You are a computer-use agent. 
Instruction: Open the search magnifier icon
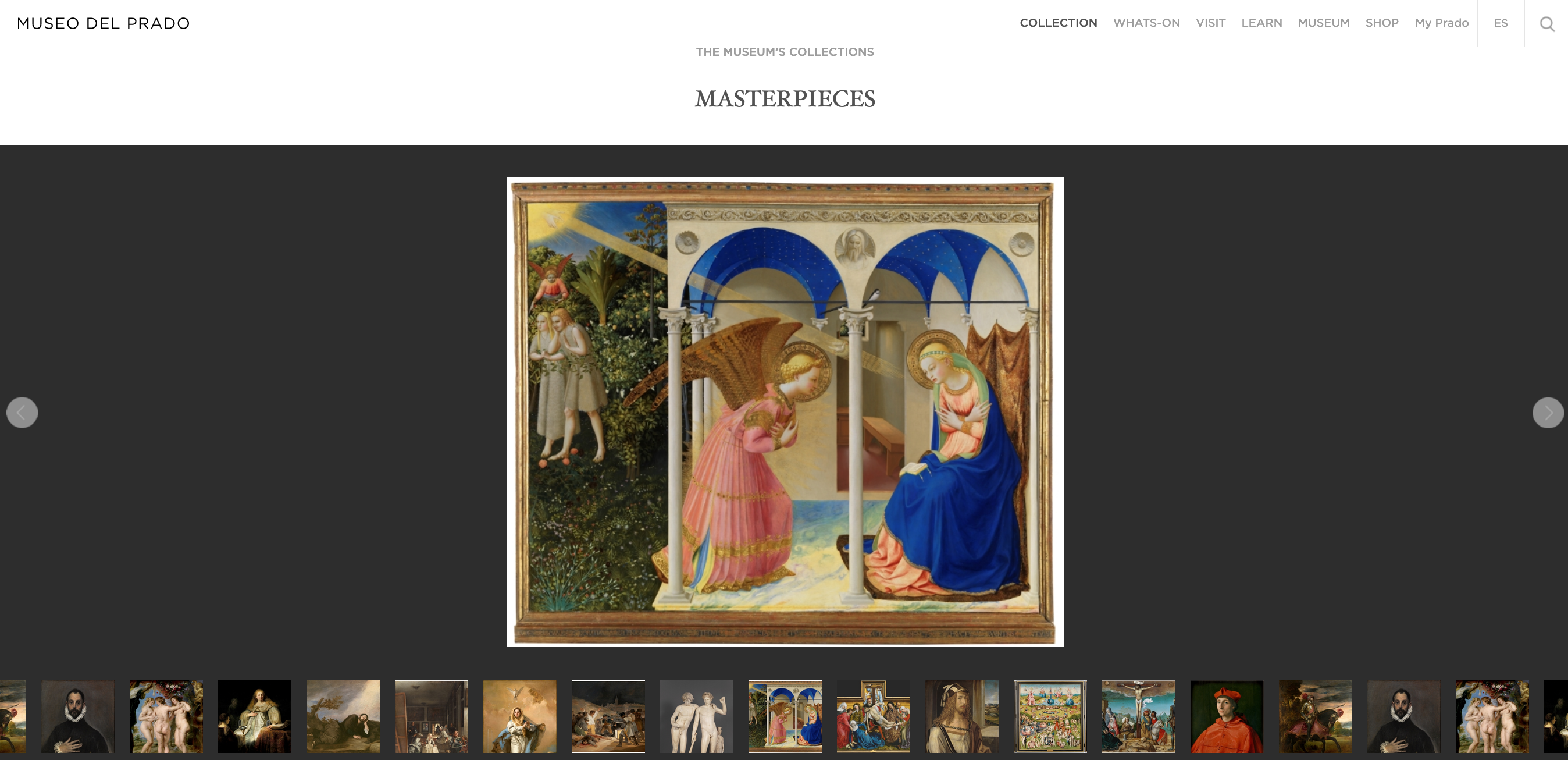tap(1546, 23)
